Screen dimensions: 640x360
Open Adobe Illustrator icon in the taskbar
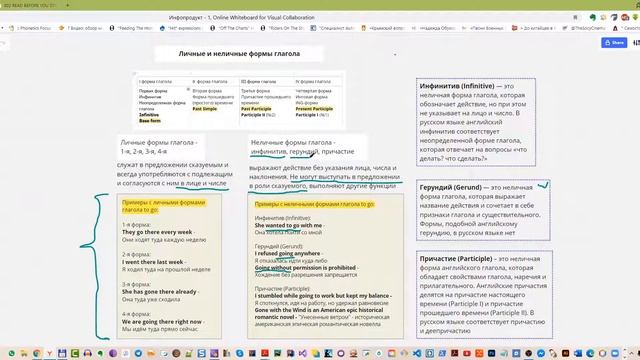click(x=565, y=353)
